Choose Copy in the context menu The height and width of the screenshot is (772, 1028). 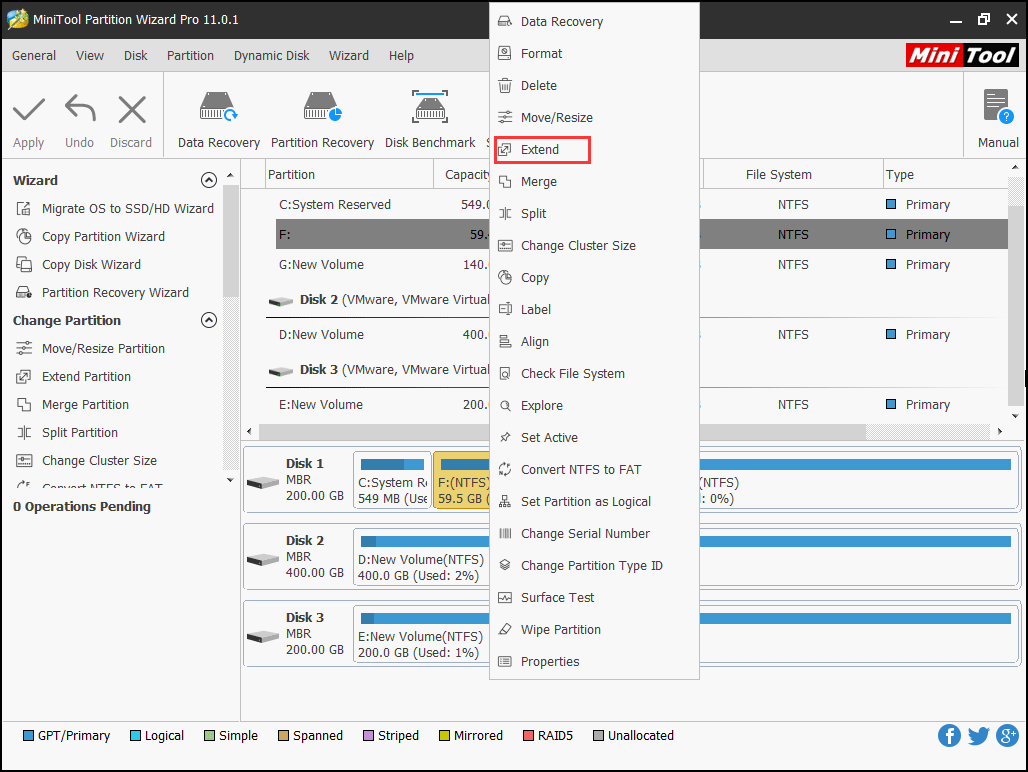point(594,278)
